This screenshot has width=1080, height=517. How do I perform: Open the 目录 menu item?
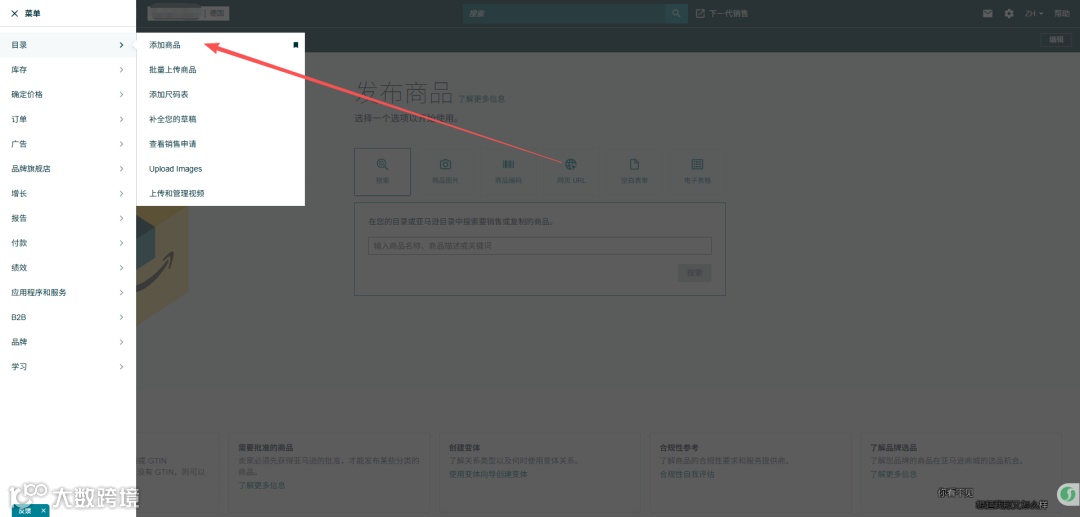coord(68,45)
